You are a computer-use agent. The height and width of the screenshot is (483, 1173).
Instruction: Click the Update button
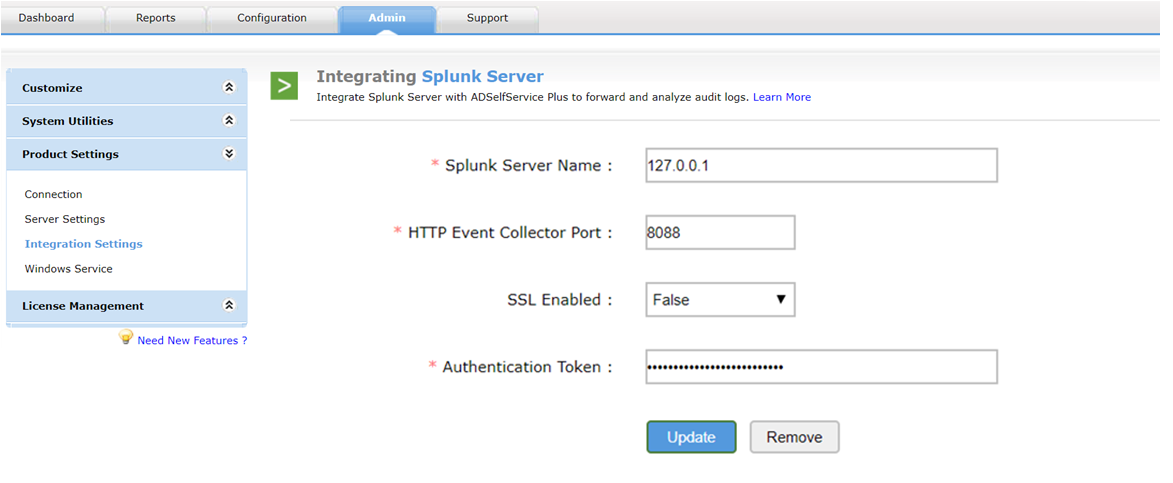pyautogui.click(x=691, y=437)
